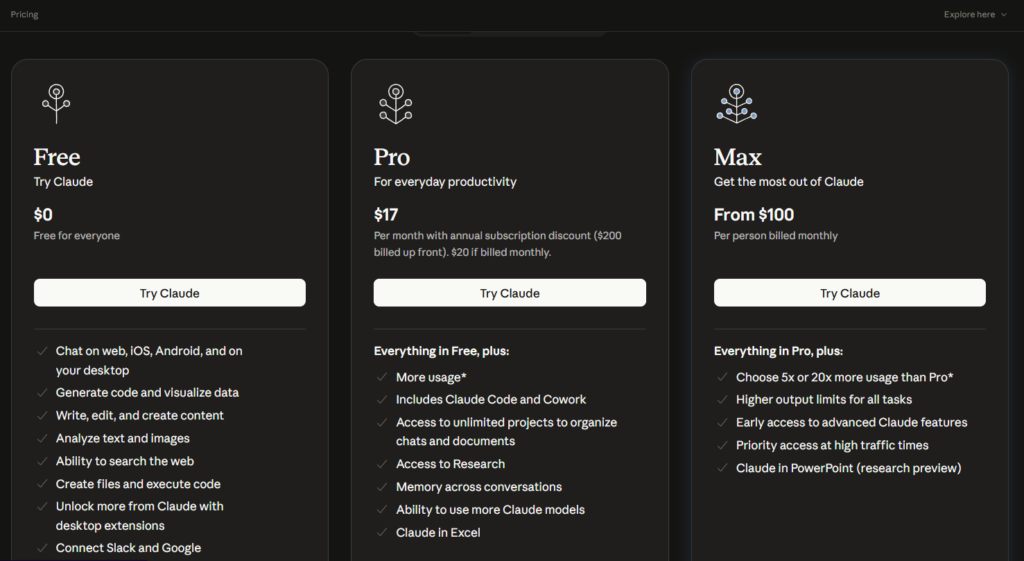Select the Pricing item in top bar

pyautogui.click(x=24, y=15)
